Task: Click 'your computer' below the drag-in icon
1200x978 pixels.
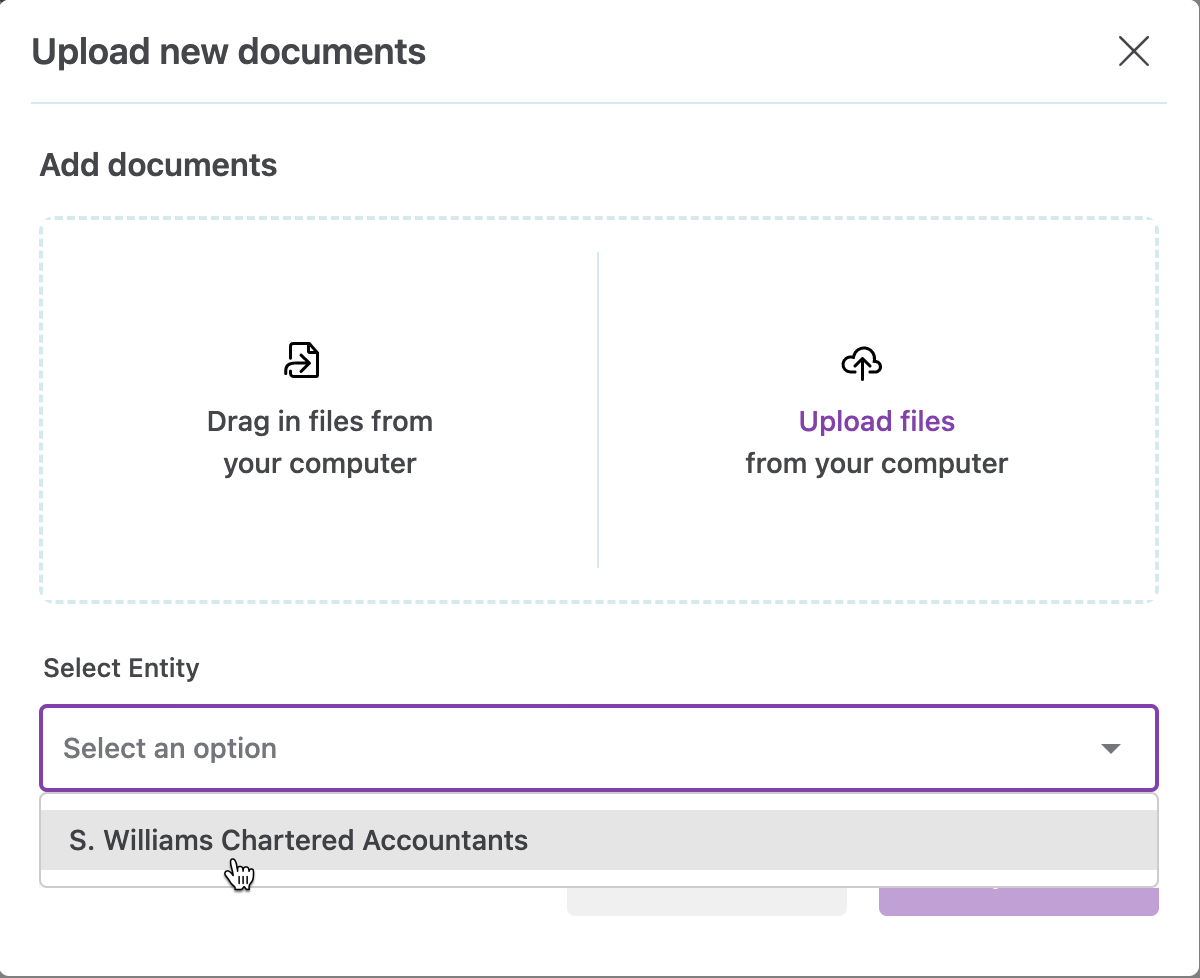Action: 319,464
